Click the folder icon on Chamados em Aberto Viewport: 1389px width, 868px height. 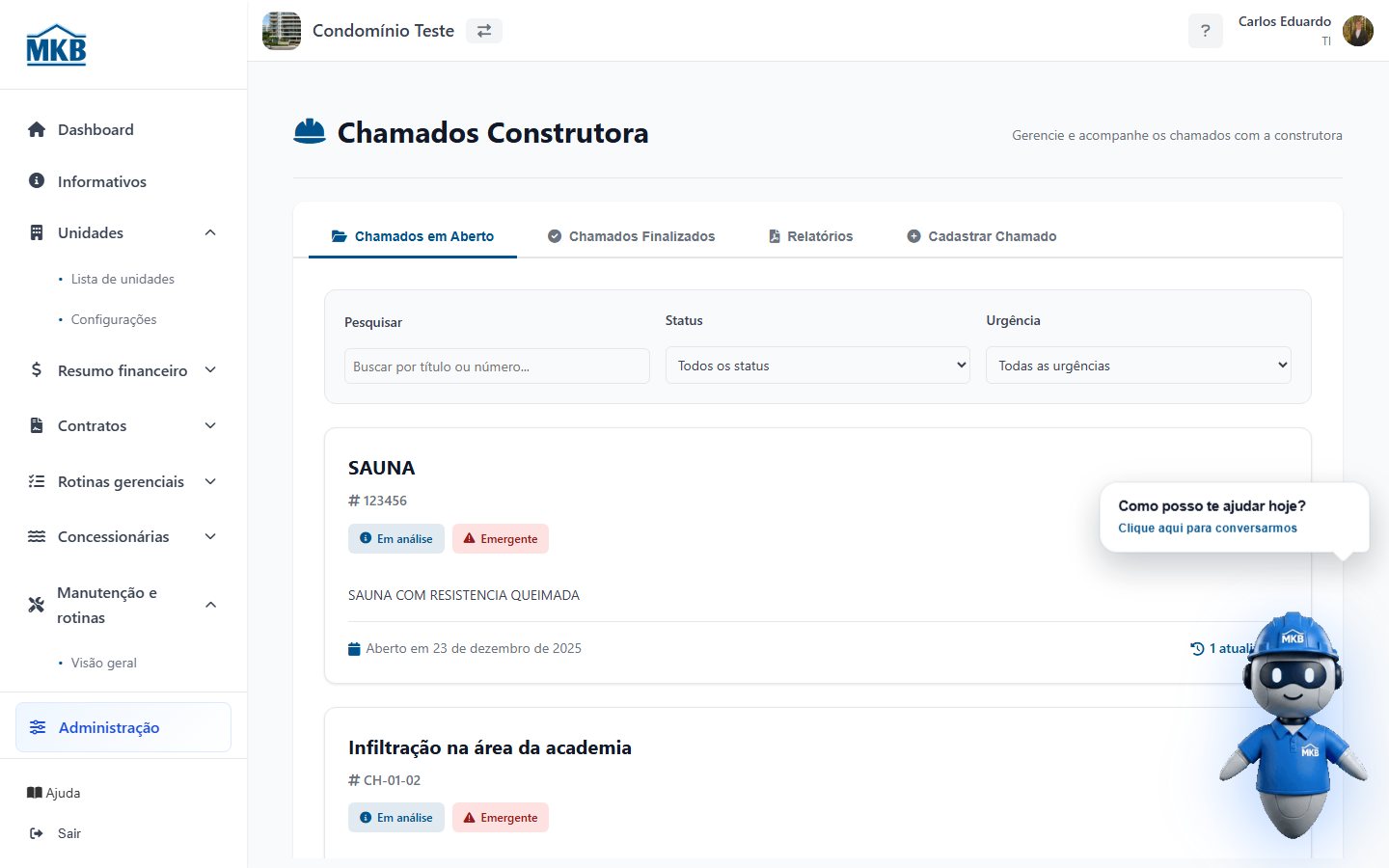click(x=340, y=236)
